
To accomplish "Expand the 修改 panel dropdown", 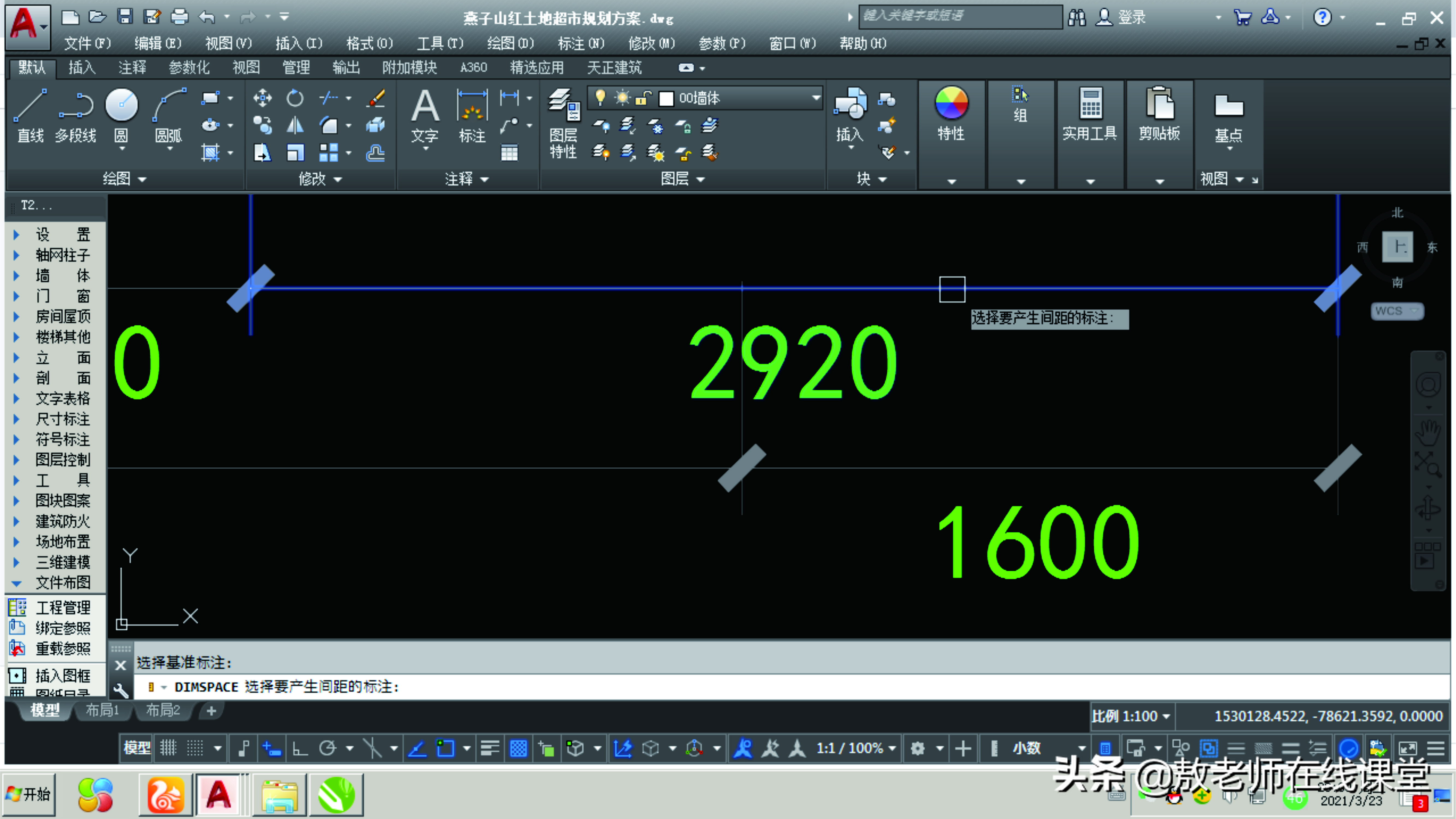I will point(320,179).
